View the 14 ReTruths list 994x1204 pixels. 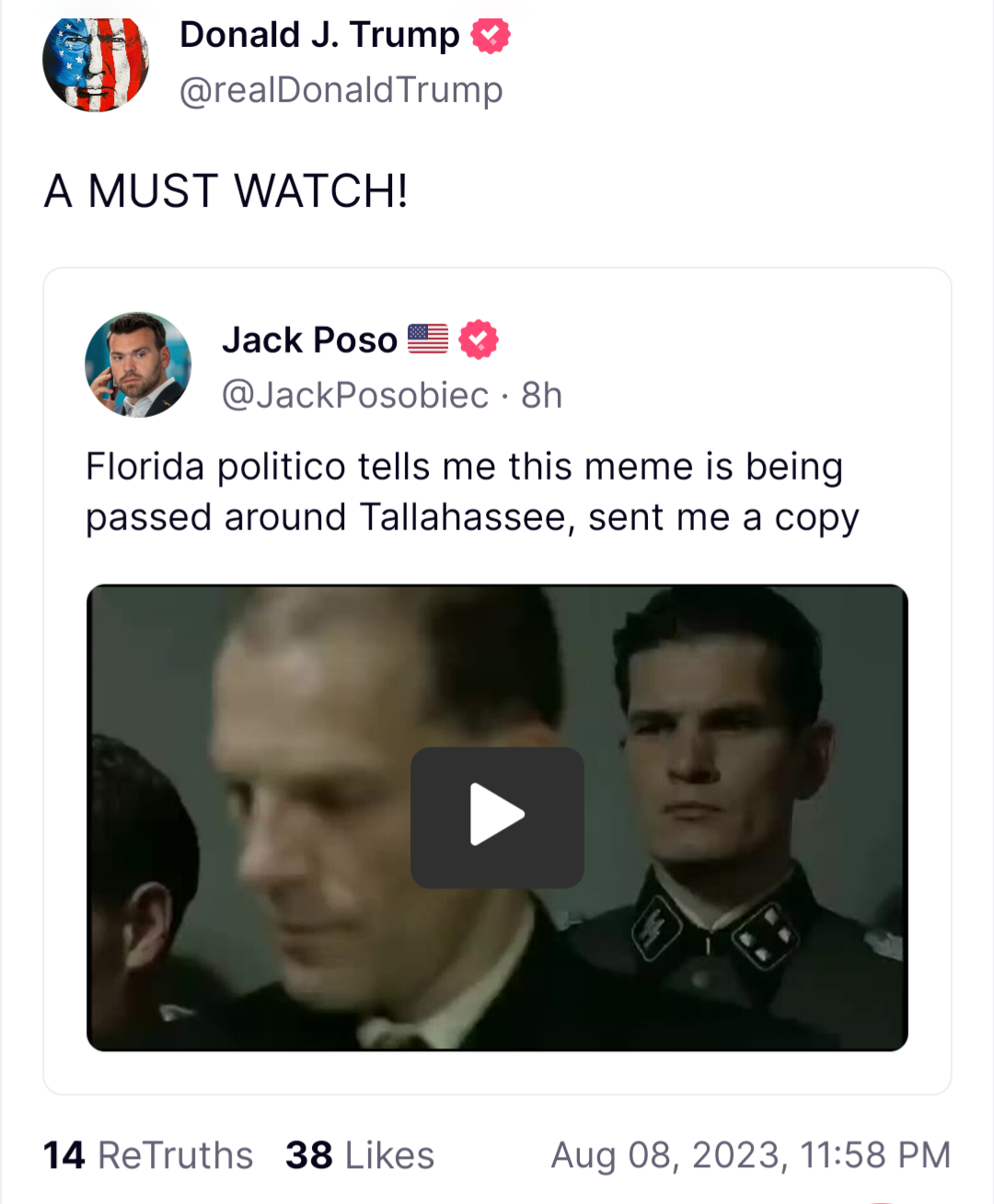pyautogui.click(x=148, y=1155)
